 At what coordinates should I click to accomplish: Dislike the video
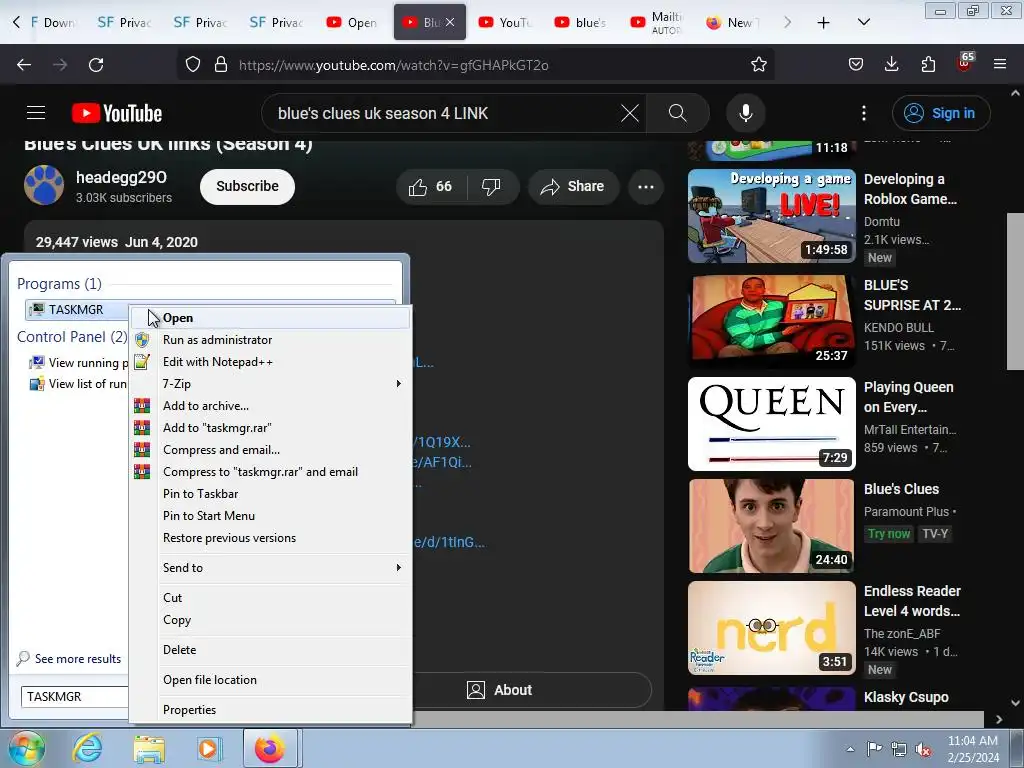[492, 187]
